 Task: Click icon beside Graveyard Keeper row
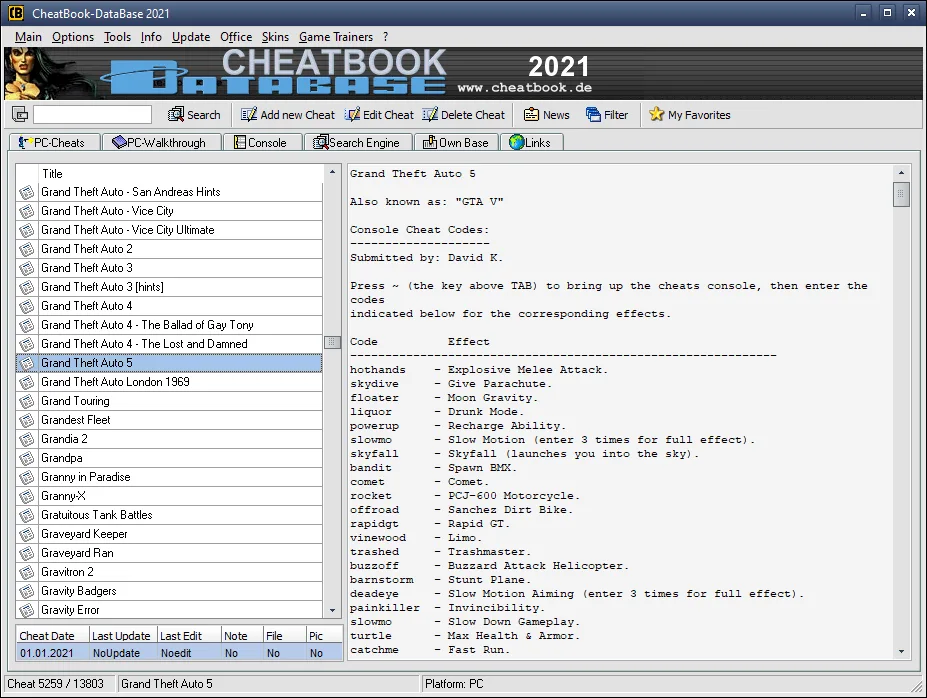tap(27, 534)
